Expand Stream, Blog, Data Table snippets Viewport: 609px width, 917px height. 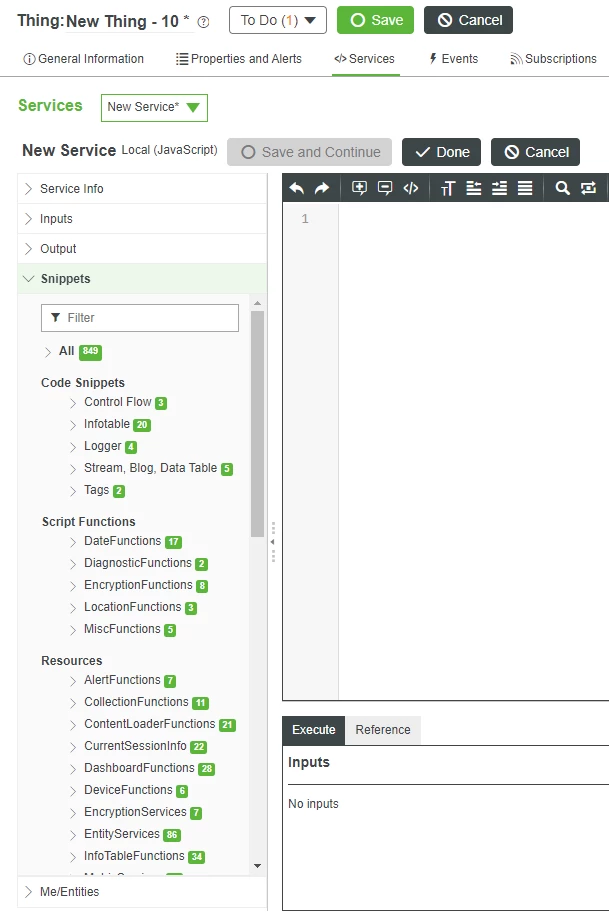[x=73, y=469]
